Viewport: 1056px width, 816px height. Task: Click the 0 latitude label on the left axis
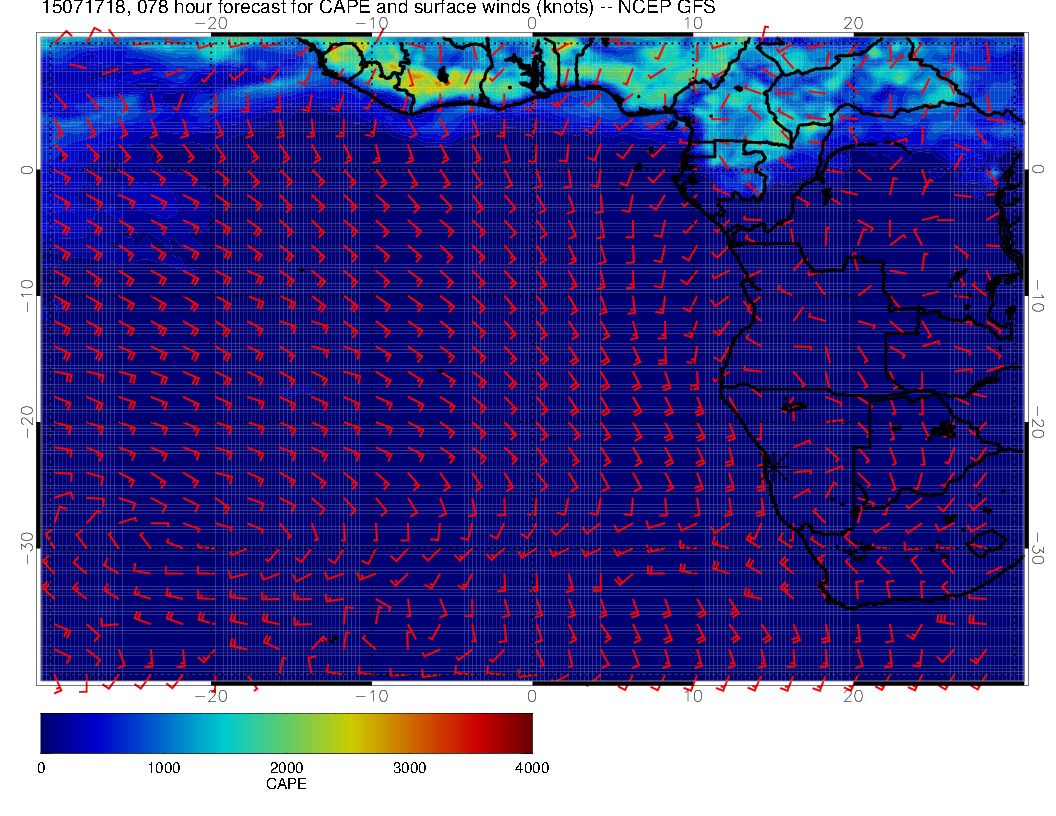[x=27, y=171]
